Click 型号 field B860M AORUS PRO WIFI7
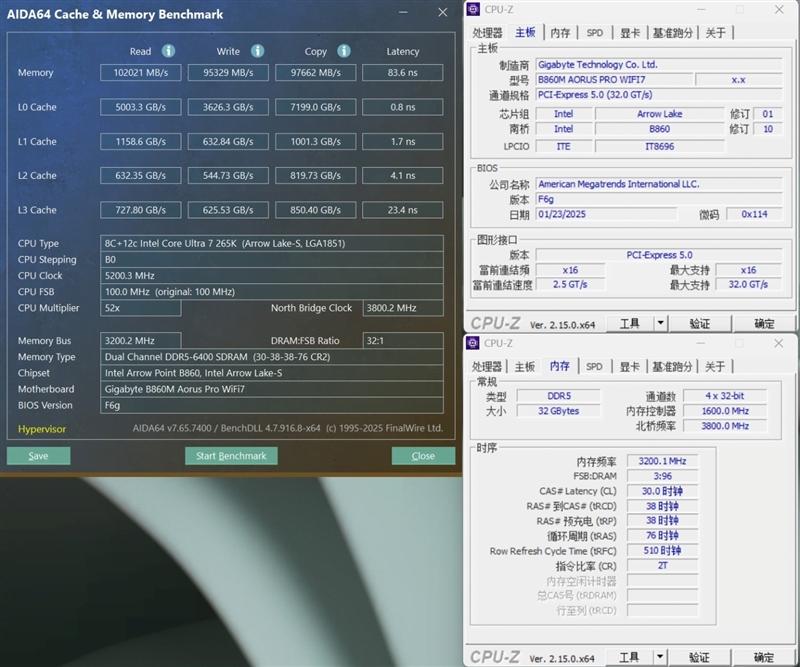The height and width of the screenshot is (667, 800). (x=614, y=80)
